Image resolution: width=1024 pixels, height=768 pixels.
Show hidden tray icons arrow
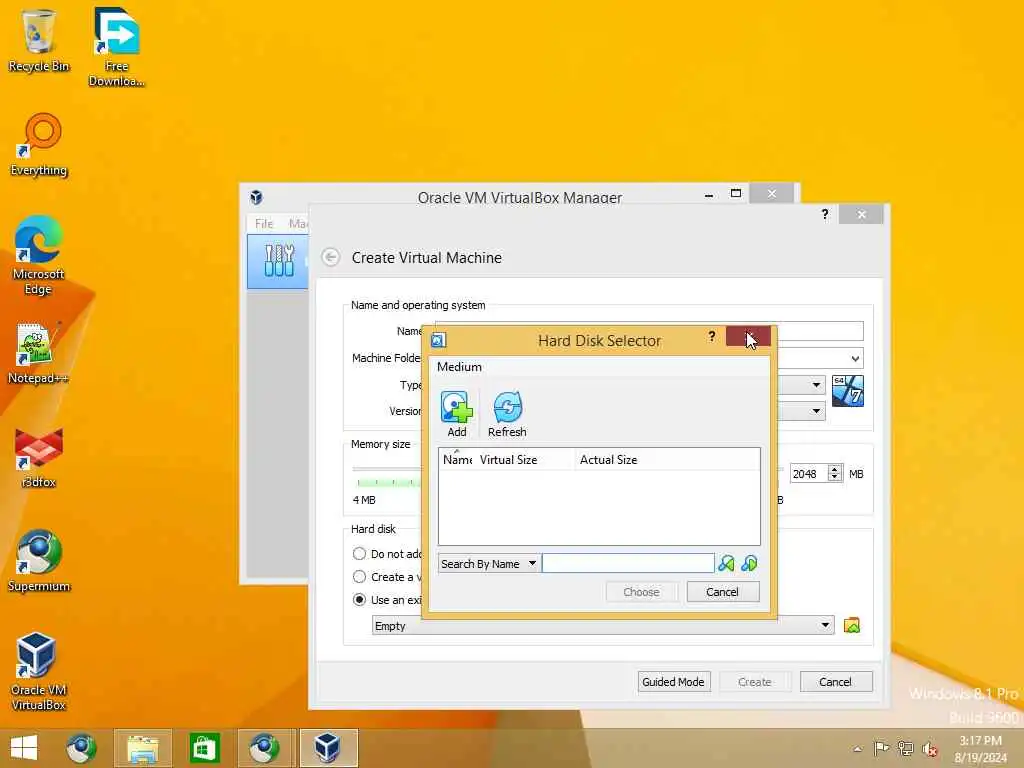coord(857,749)
